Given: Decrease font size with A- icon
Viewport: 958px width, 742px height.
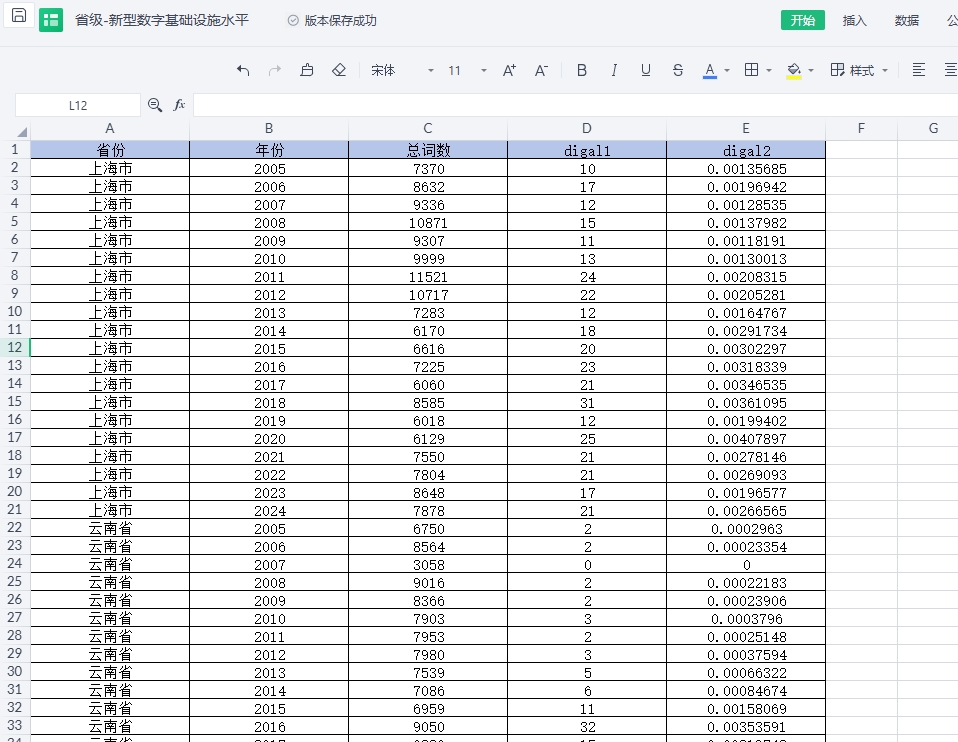Looking at the screenshot, I should 541,70.
